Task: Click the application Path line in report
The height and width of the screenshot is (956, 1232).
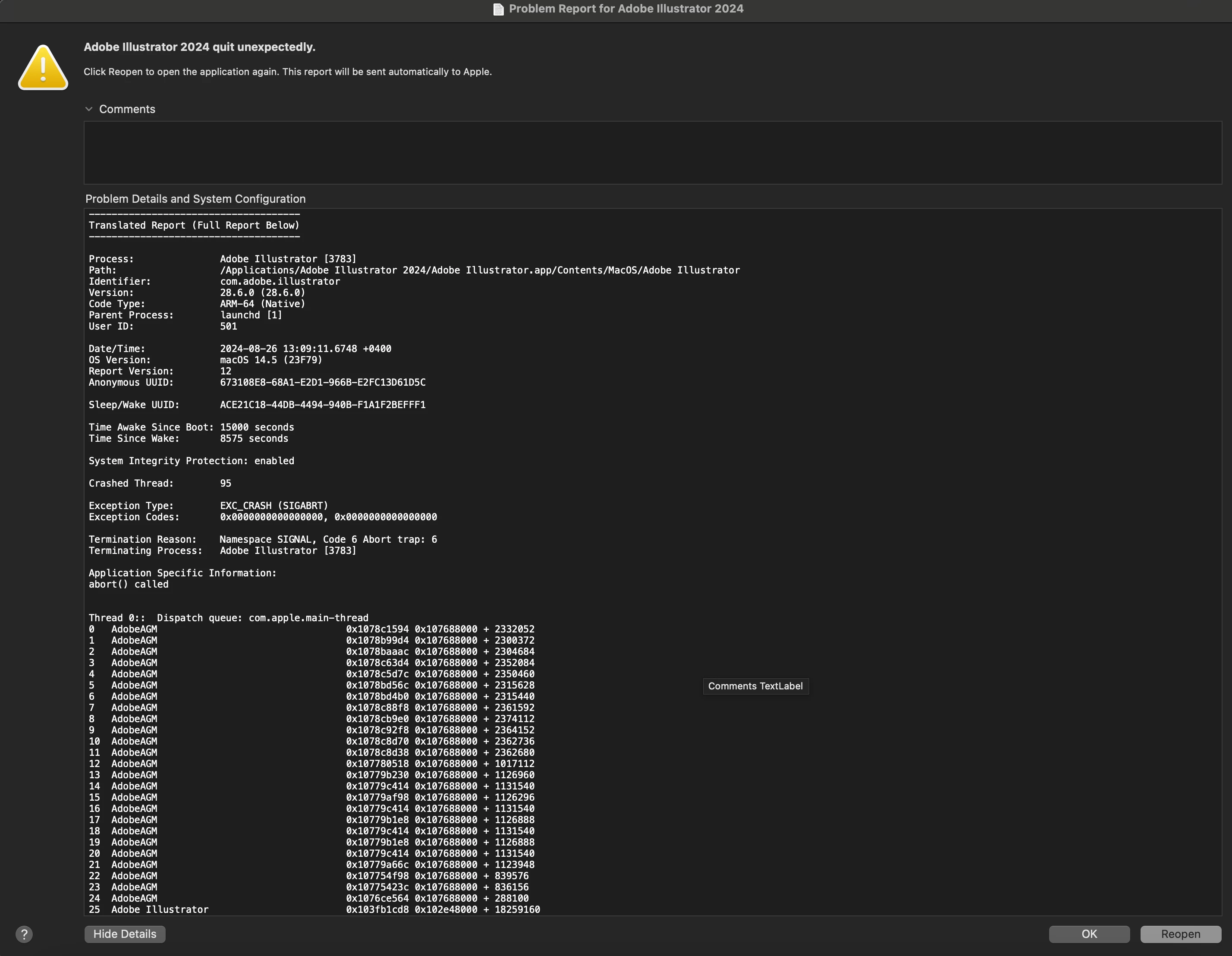Action: point(414,270)
